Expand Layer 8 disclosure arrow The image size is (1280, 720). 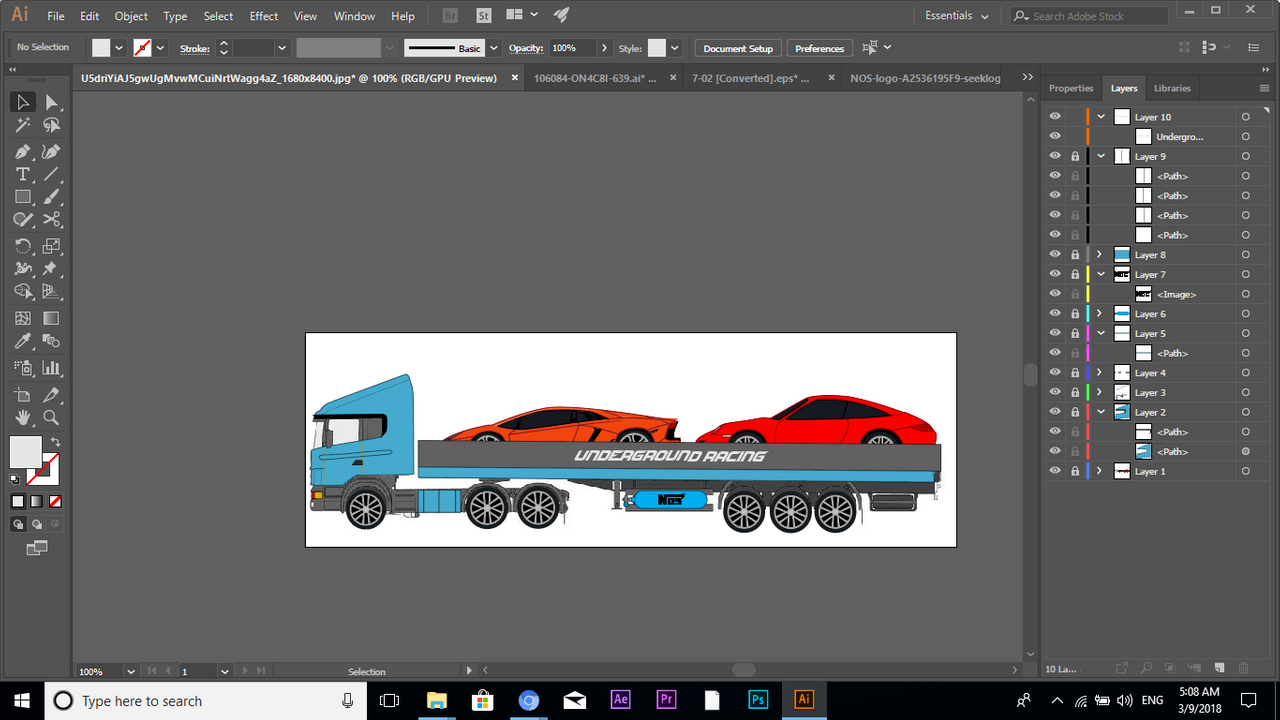click(1101, 255)
